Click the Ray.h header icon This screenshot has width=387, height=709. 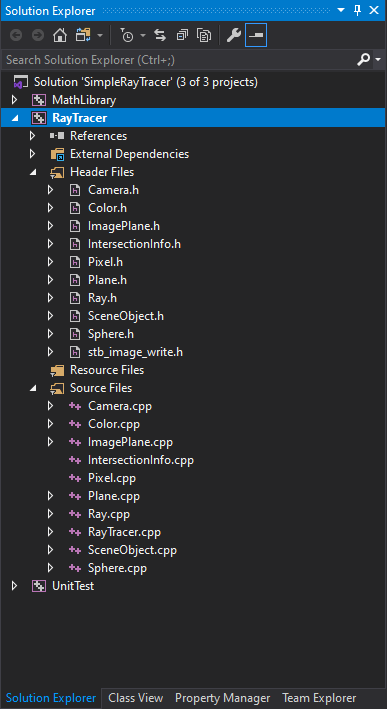click(x=75, y=298)
